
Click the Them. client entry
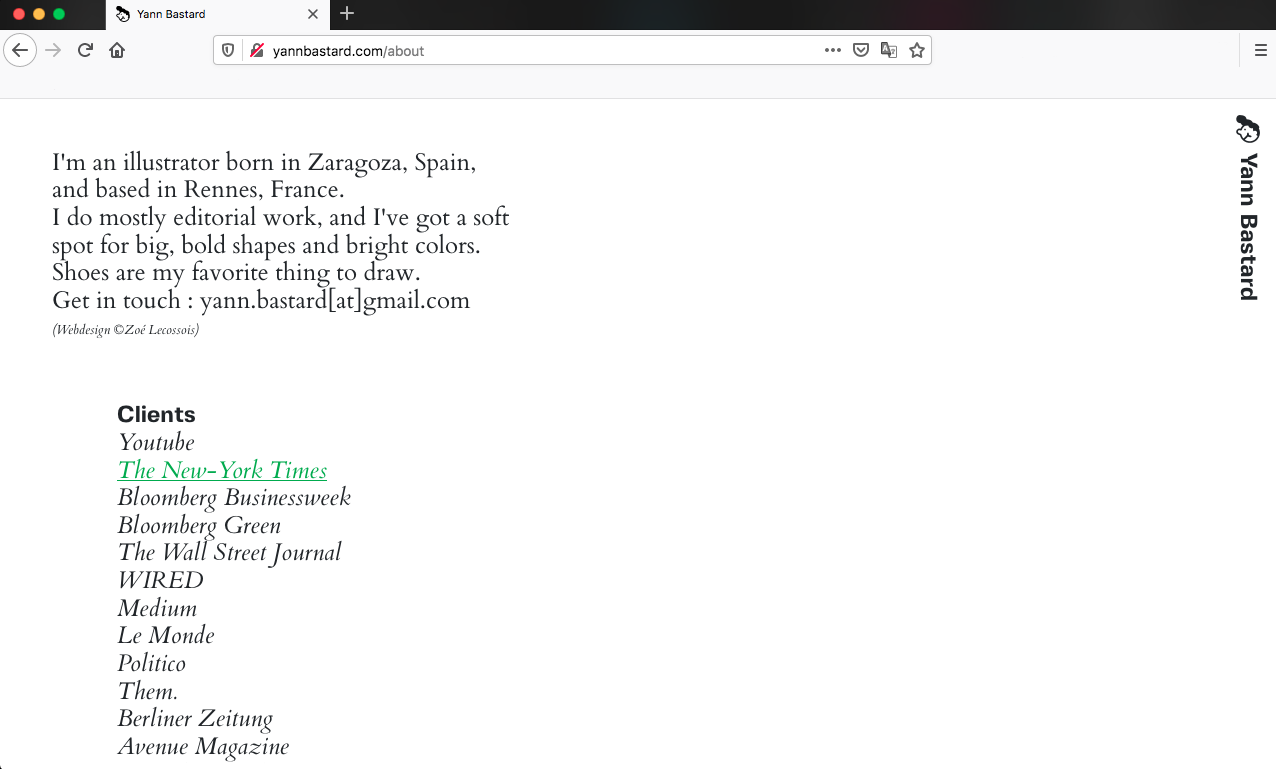tap(147, 690)
